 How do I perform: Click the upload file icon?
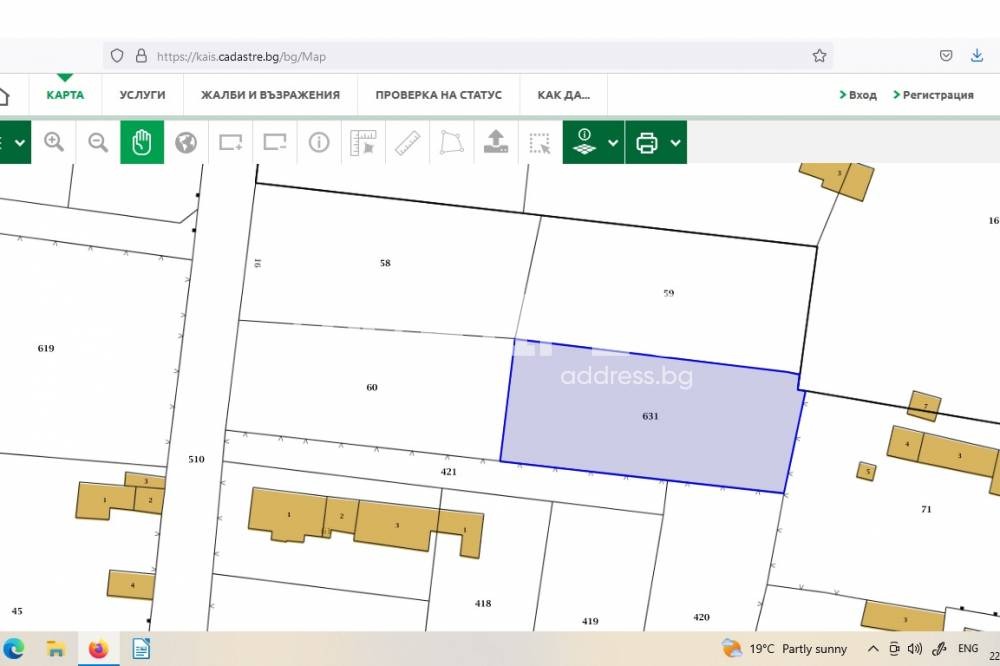click(x=495, y=142)
